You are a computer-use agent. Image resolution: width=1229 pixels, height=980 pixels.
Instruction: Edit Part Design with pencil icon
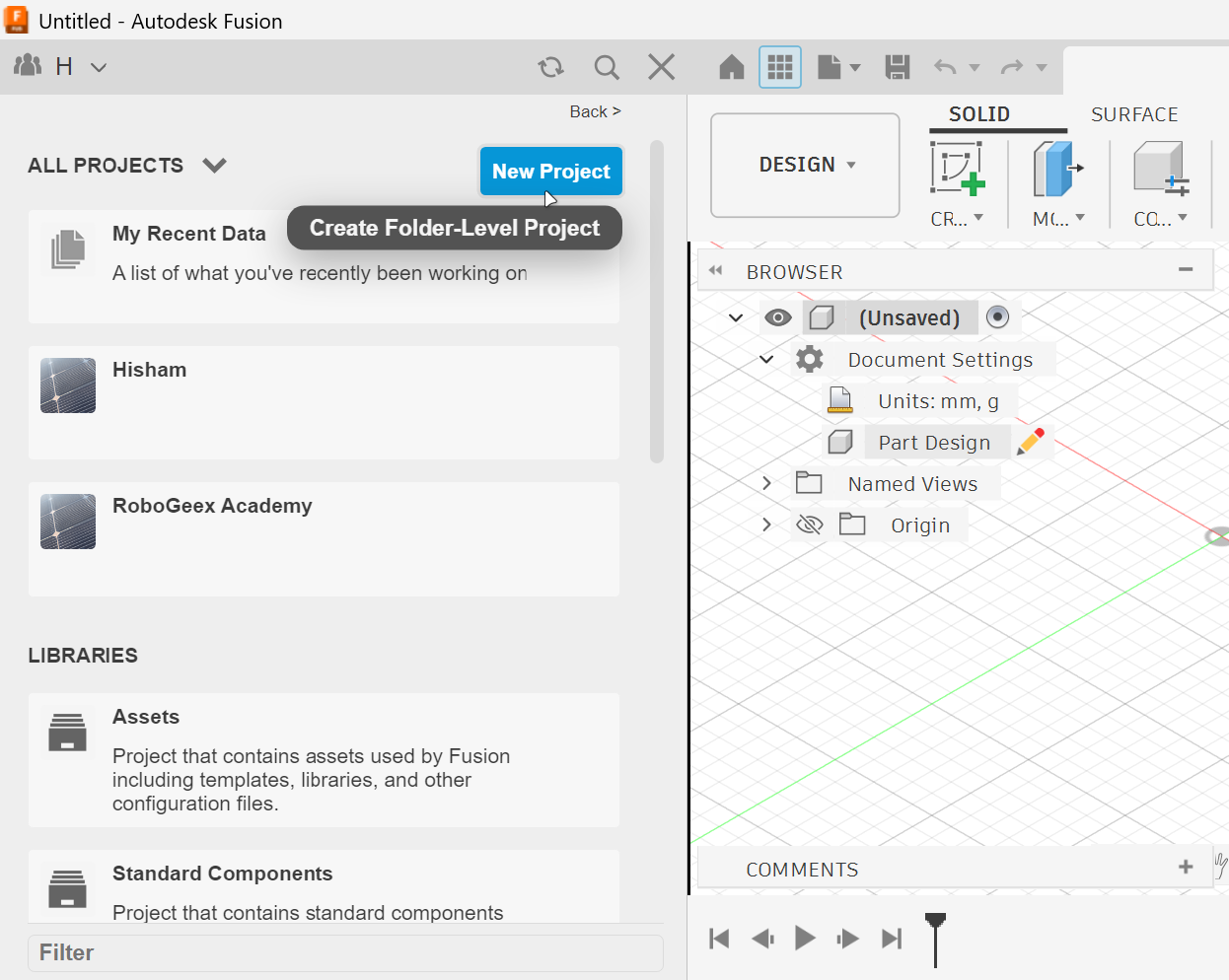1031,442
